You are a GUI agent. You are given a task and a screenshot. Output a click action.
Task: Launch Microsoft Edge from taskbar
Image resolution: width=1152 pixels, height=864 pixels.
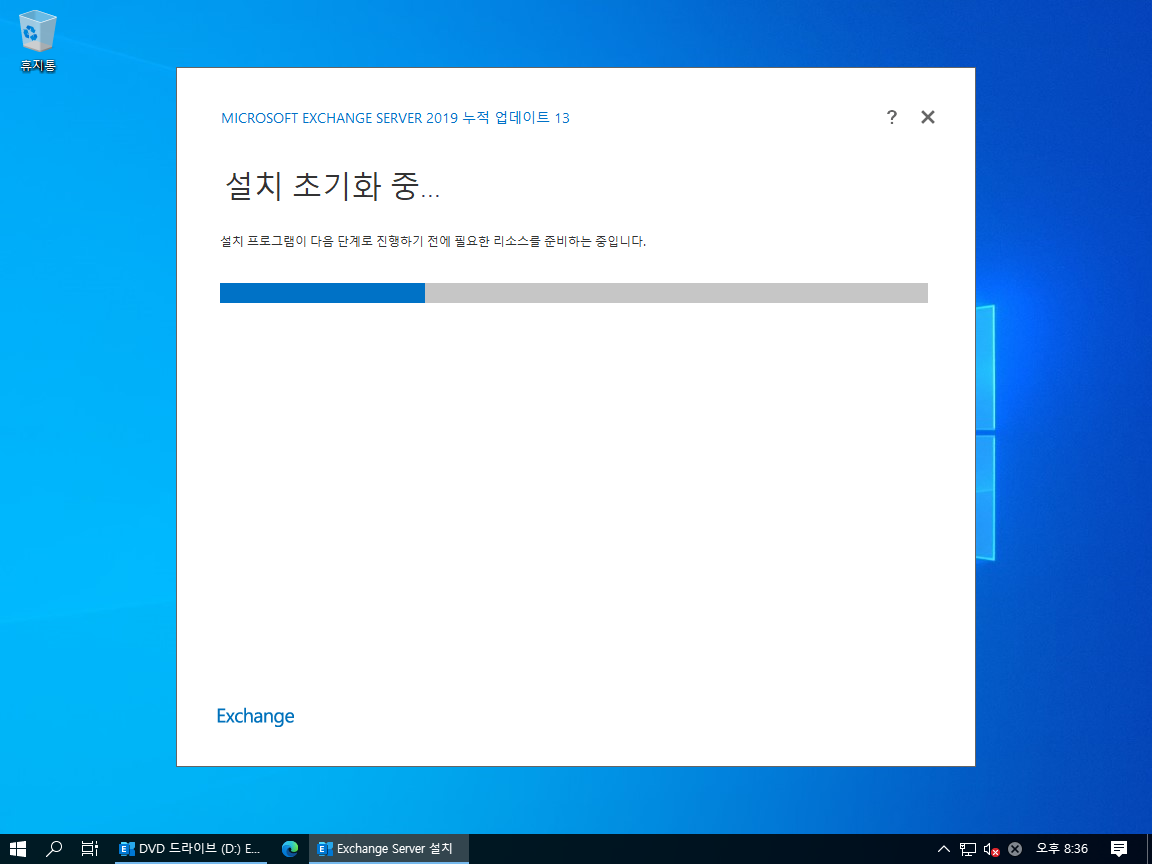coord(290,849)
